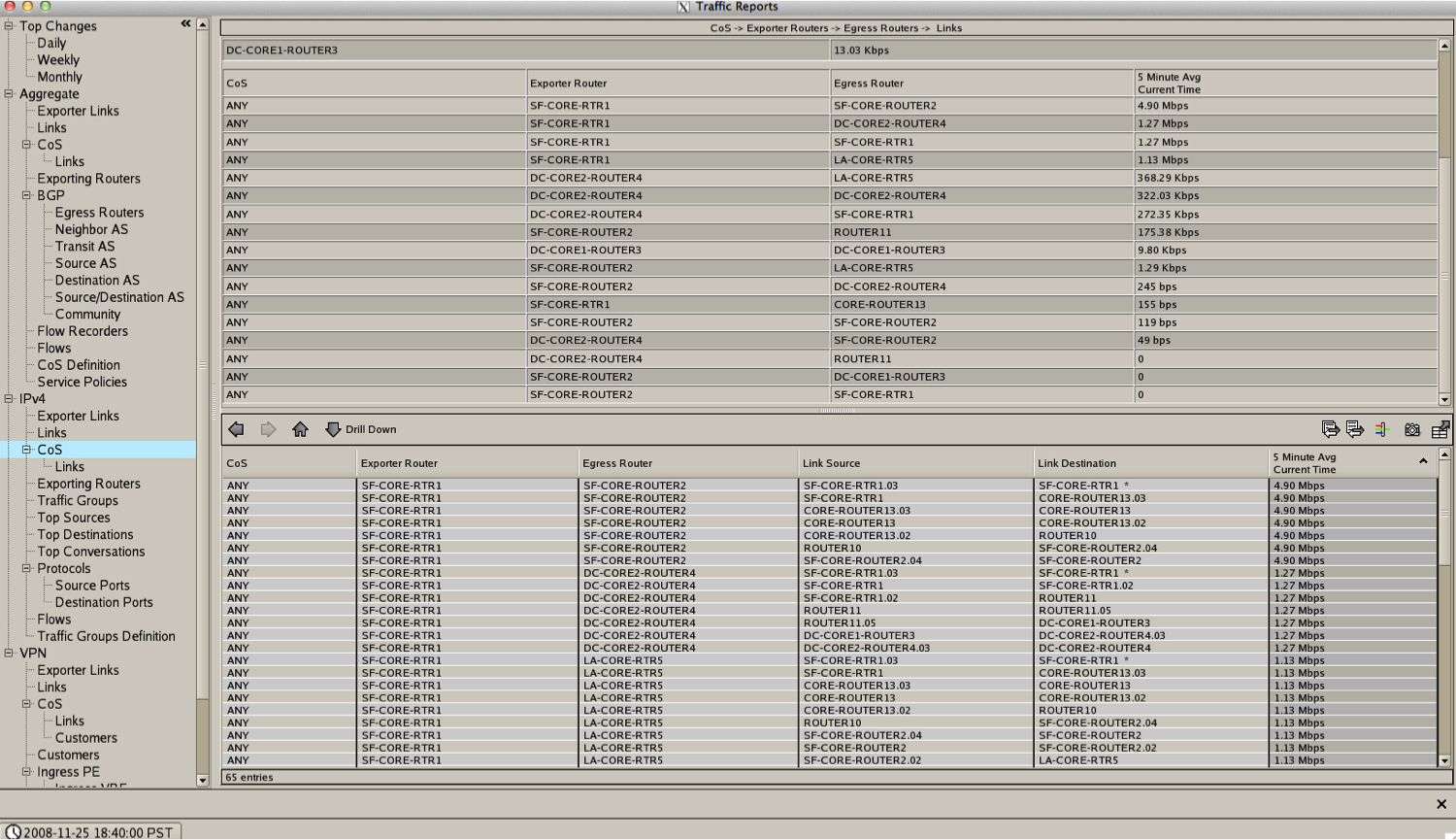Select the Traffic Groups report

78,501
